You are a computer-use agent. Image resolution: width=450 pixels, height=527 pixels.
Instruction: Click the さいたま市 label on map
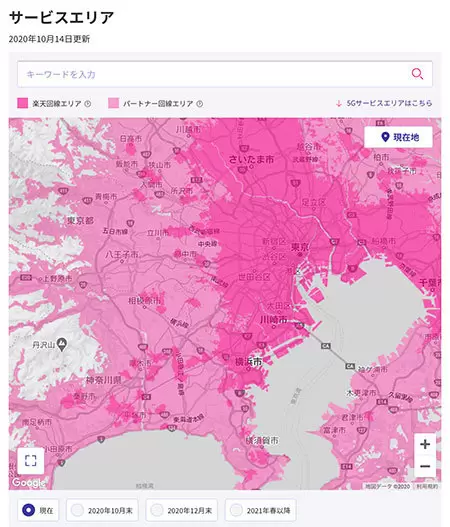[251, 159]
